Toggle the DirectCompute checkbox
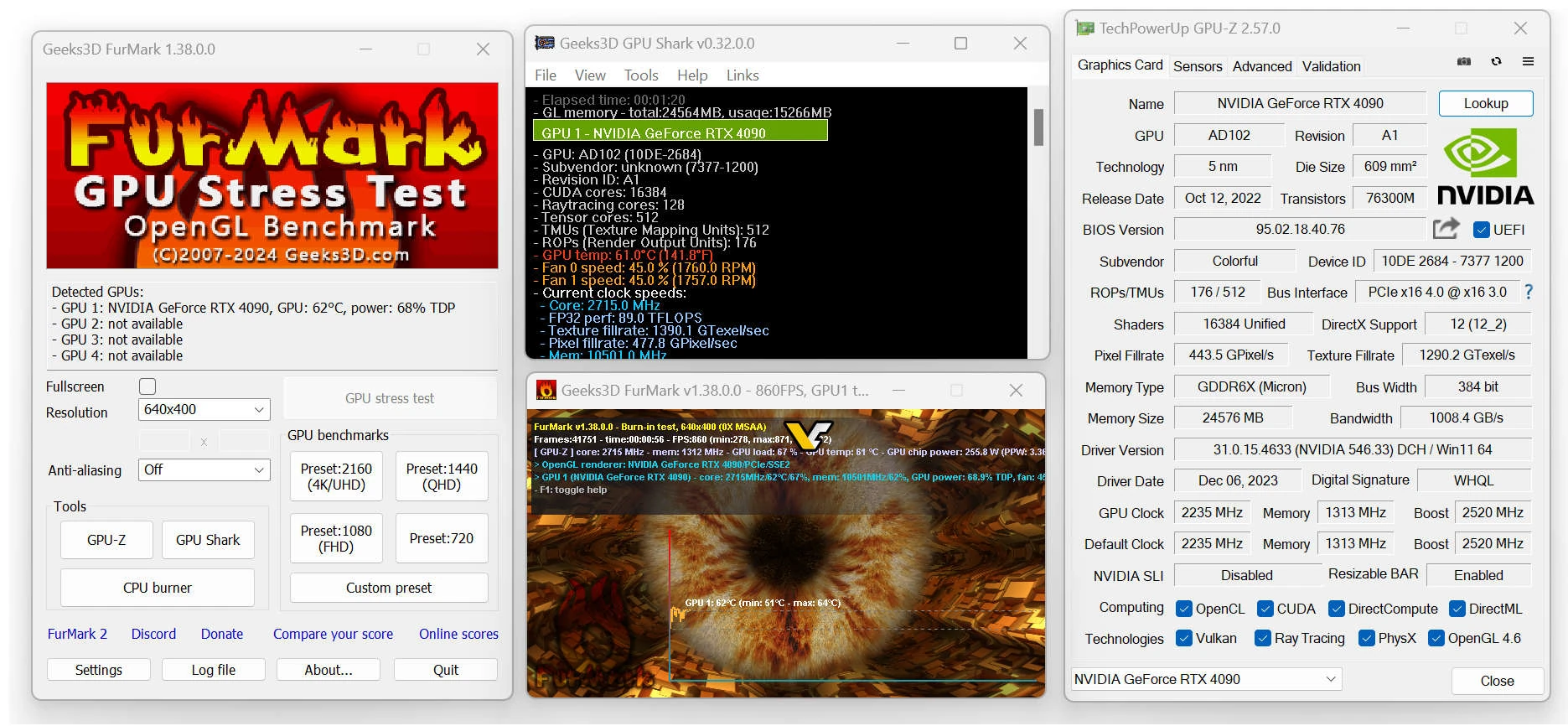 coord(1336,609)
